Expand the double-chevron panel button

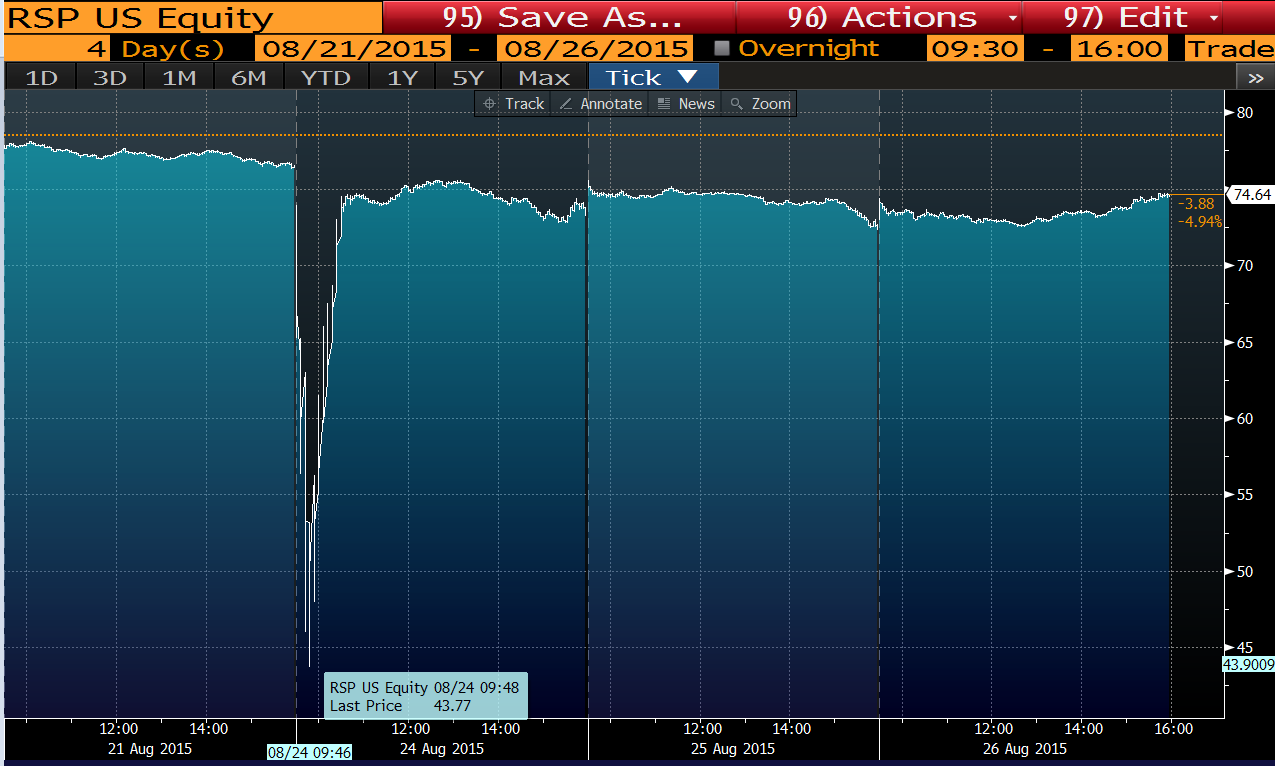point(1255,77)
